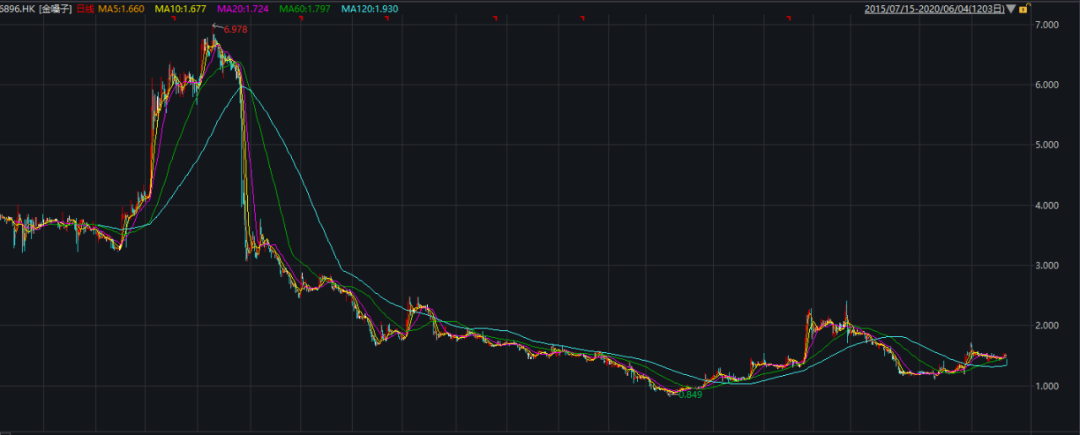Viewport: 1080px width, 435px height.
Task: Click the red 日线 period label
Action: click(83, 9)
